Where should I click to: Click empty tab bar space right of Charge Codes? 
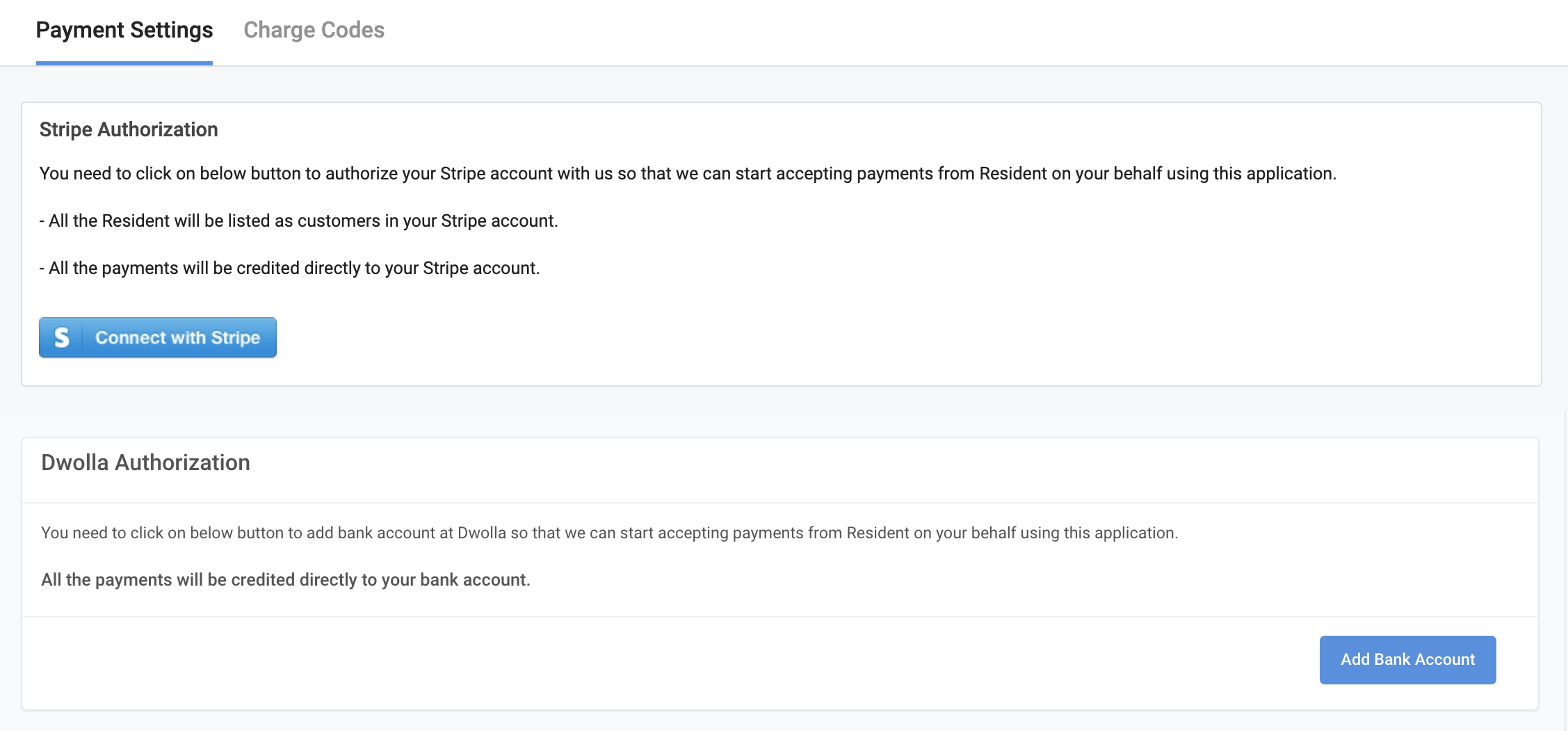coord(904,31)
